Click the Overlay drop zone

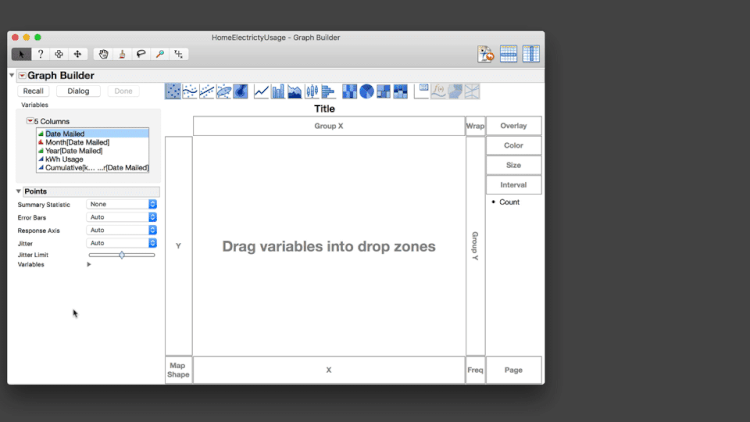point(514,126)
